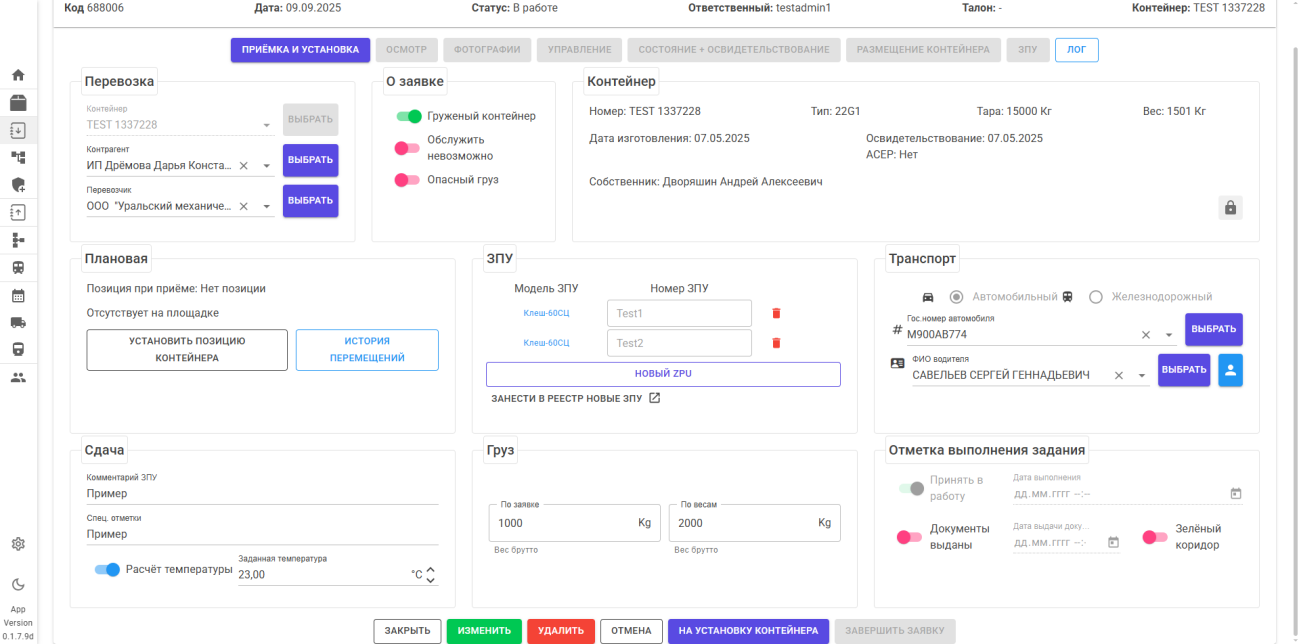
Task: Click the Новый ZPU button
Action: coord(663,374)
